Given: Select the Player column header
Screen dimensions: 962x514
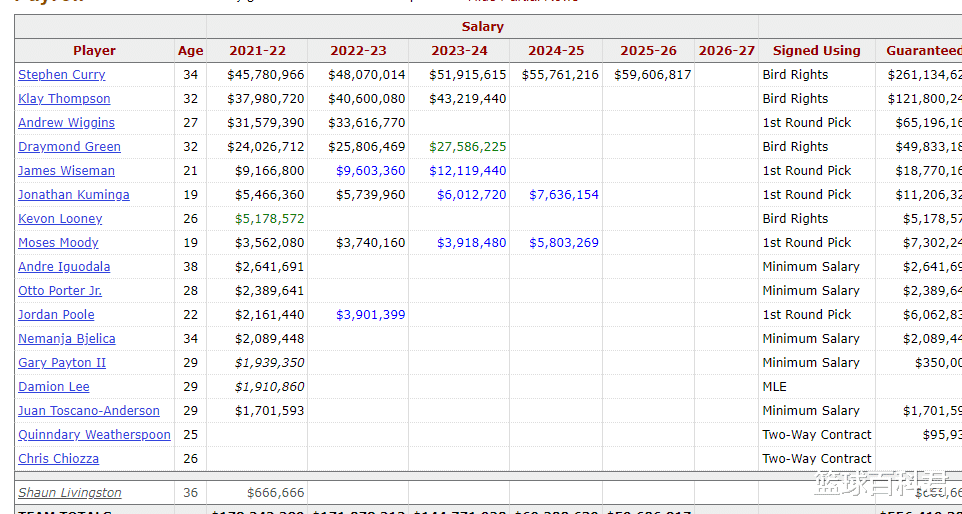Looking at the screenshot, I should (x=94, y=50).
